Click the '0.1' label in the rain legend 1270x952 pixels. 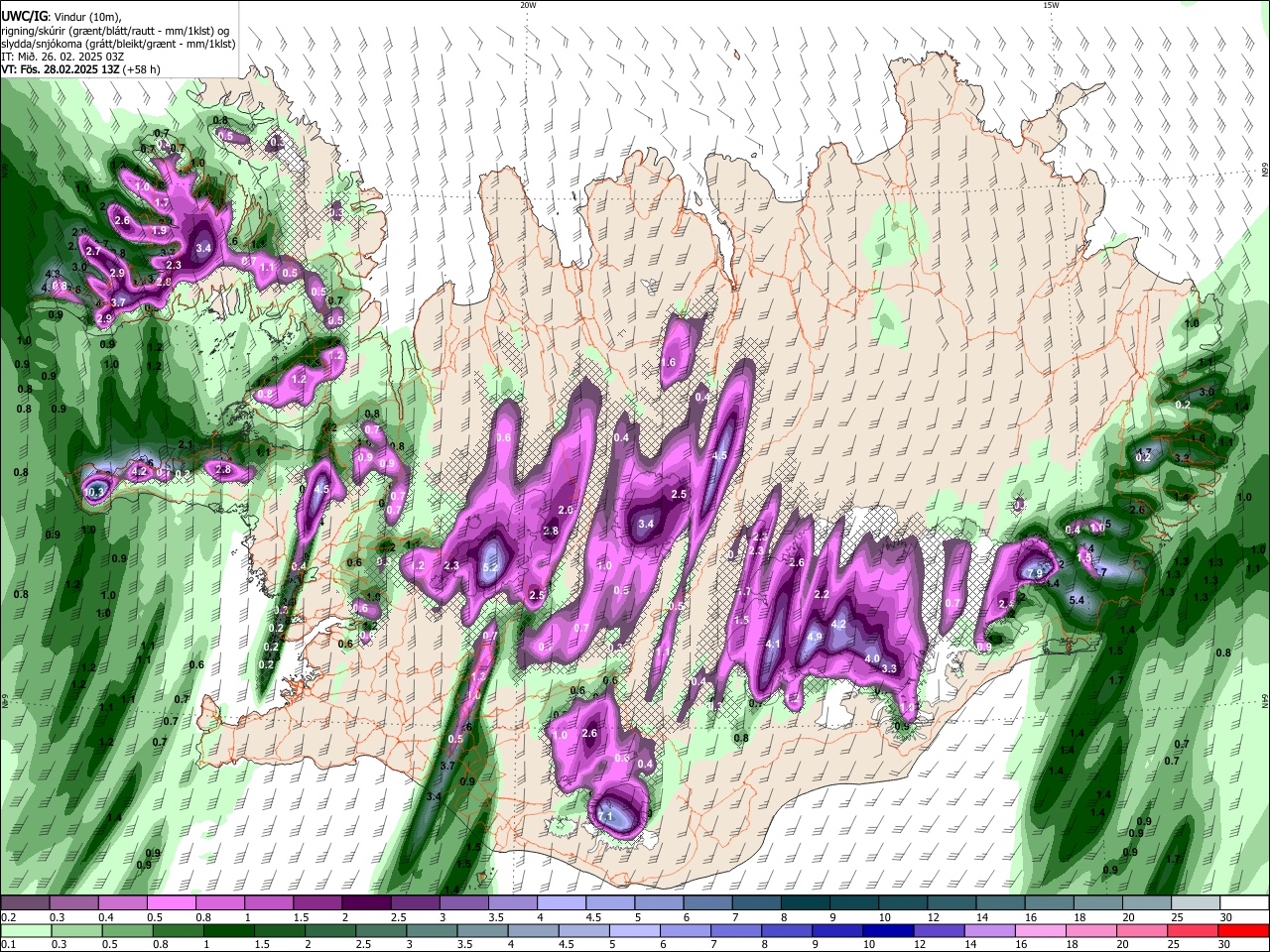pos(9,945)
